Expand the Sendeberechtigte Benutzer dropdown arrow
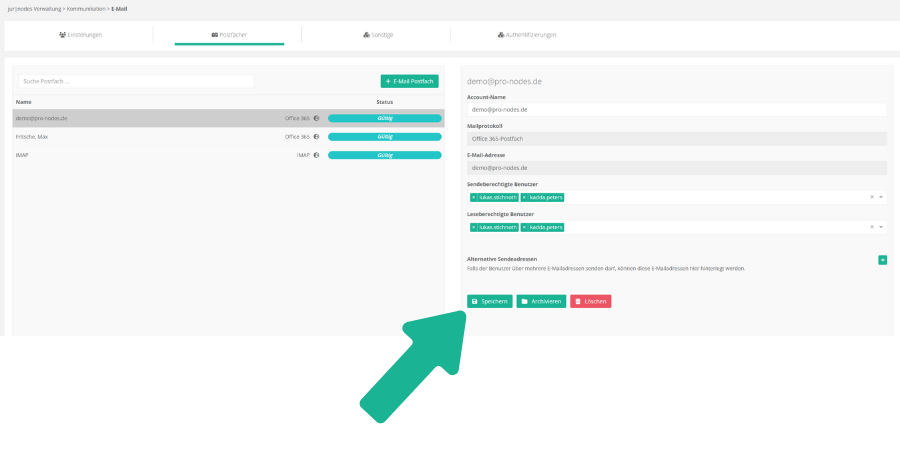Screen dimensions: 900x450 tap(881, 198)
